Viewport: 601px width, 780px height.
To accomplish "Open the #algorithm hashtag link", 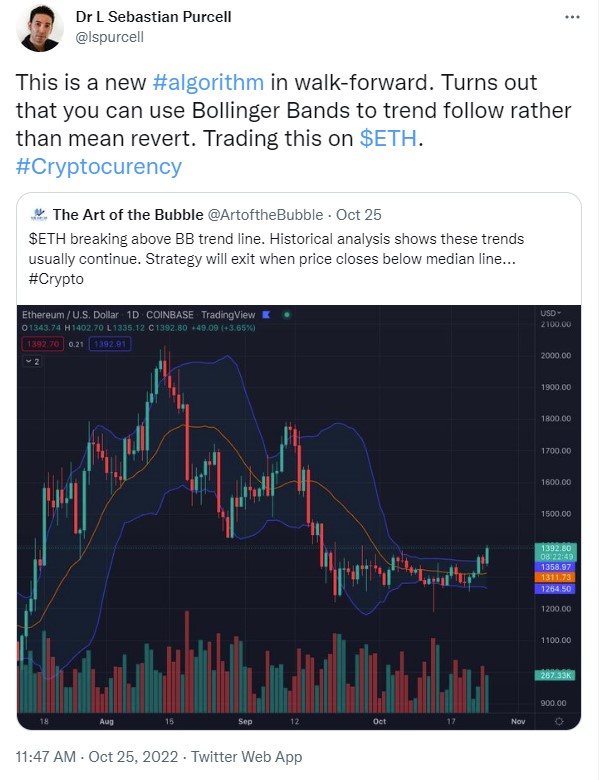I will [x=208, y=83].
